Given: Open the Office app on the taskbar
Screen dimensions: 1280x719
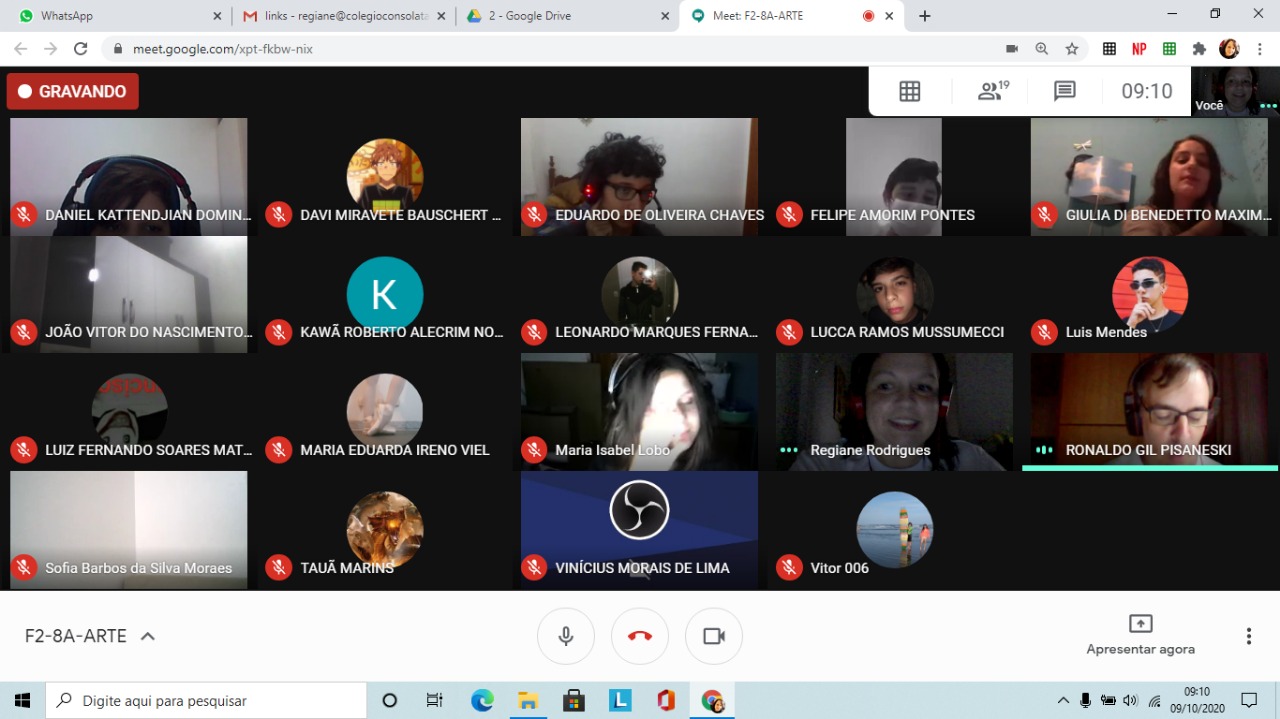Looking at the screenshot, I should (666, 701).
